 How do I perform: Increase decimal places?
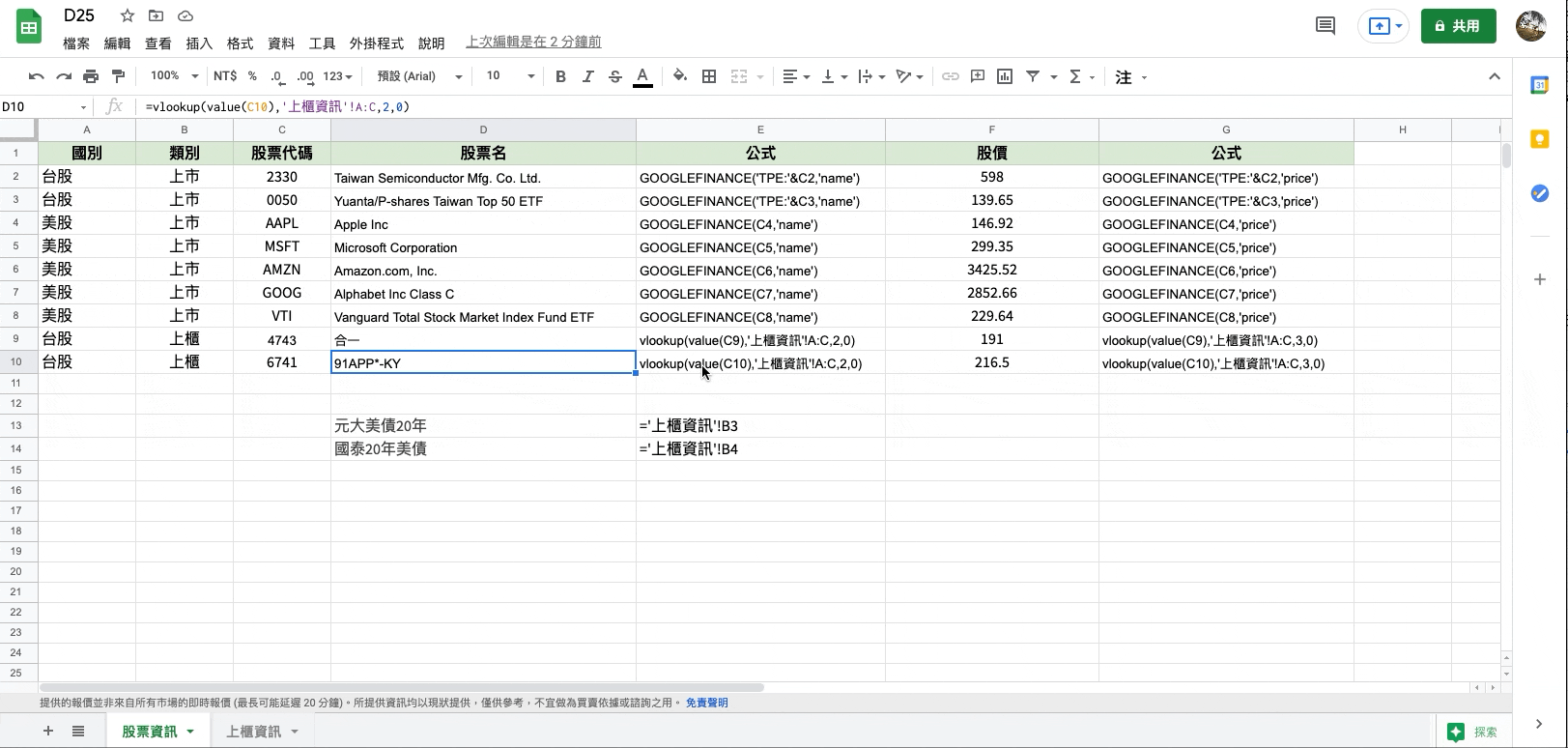(305, 76)
